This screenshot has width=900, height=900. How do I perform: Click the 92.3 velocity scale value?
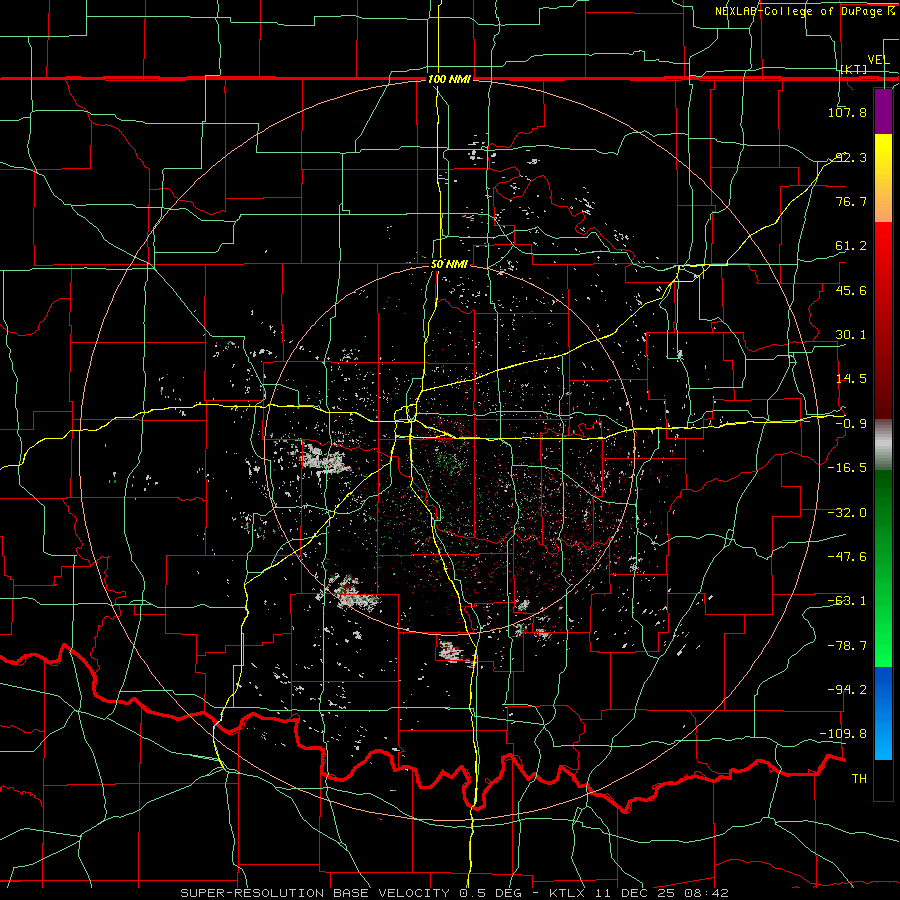pyautogui.click(x=851, y=157)
